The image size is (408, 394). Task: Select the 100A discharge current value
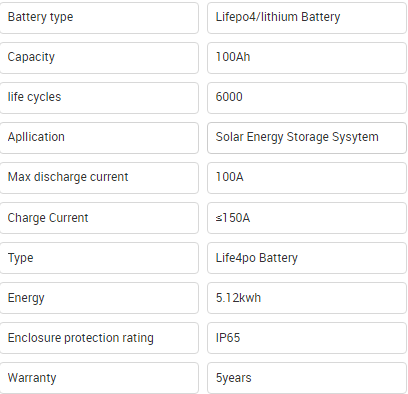pos(307,178)
